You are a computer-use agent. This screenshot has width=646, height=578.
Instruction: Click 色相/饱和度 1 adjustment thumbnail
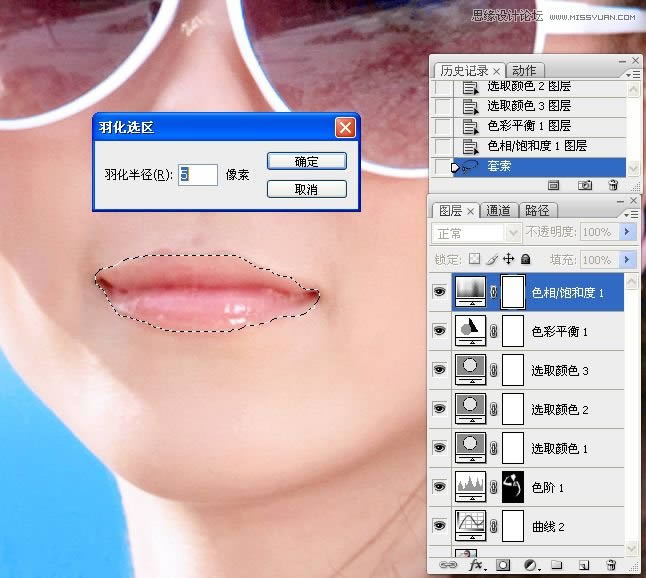(x=470, y=292)
